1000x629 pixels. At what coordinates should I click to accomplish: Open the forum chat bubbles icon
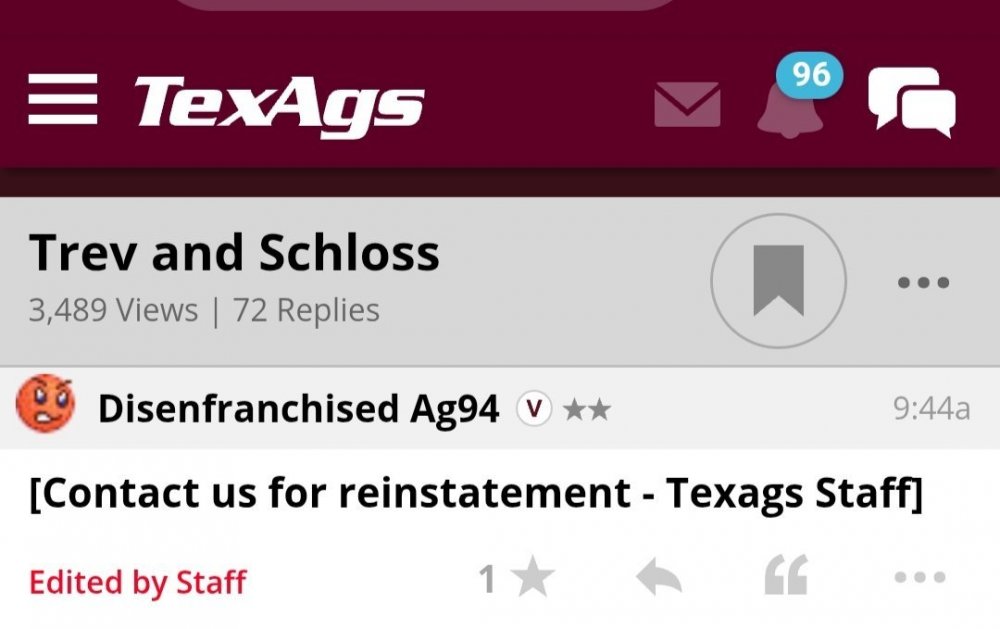(911, 102)
